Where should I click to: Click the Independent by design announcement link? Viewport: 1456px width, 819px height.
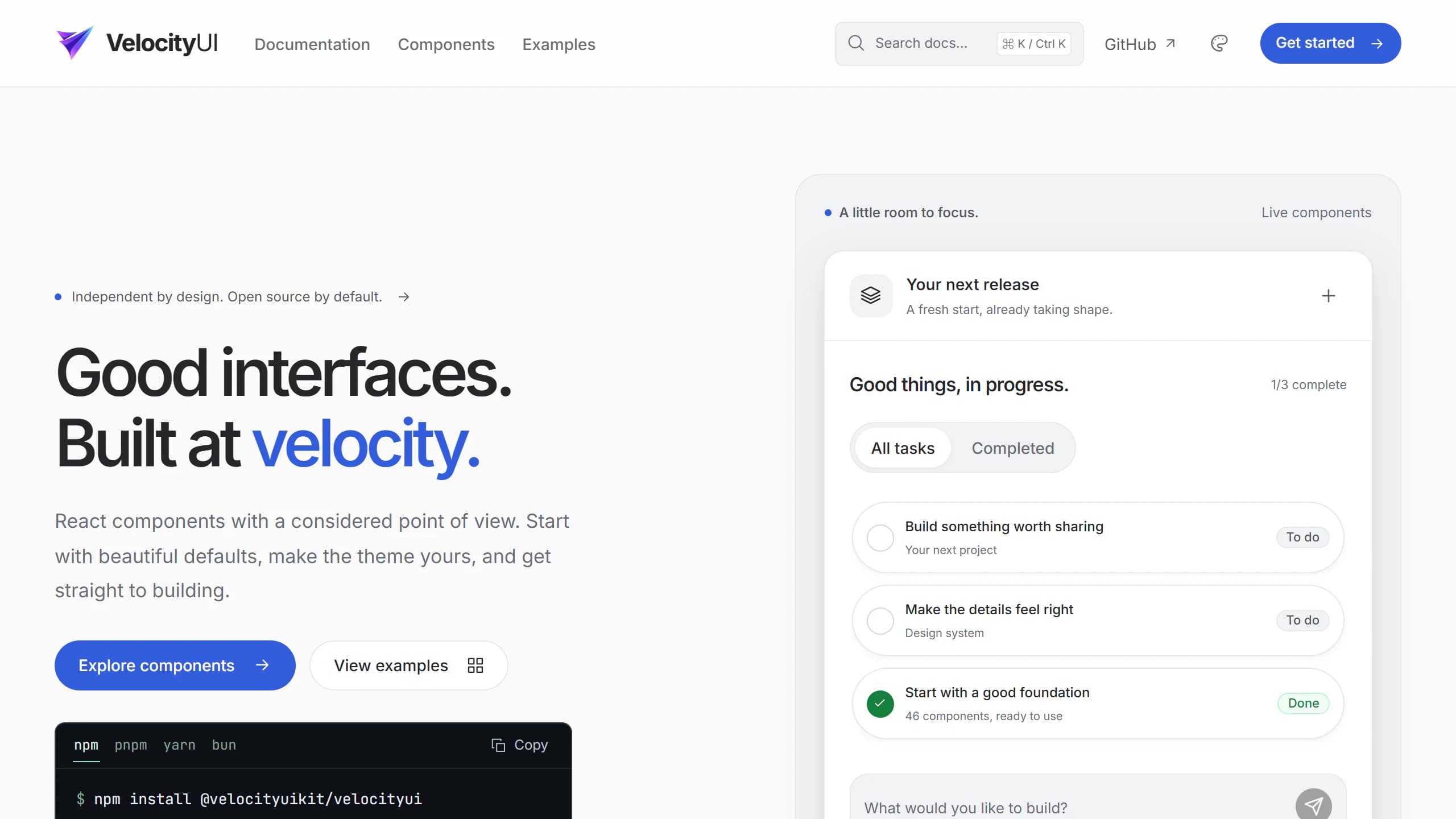tap(232, 297)
